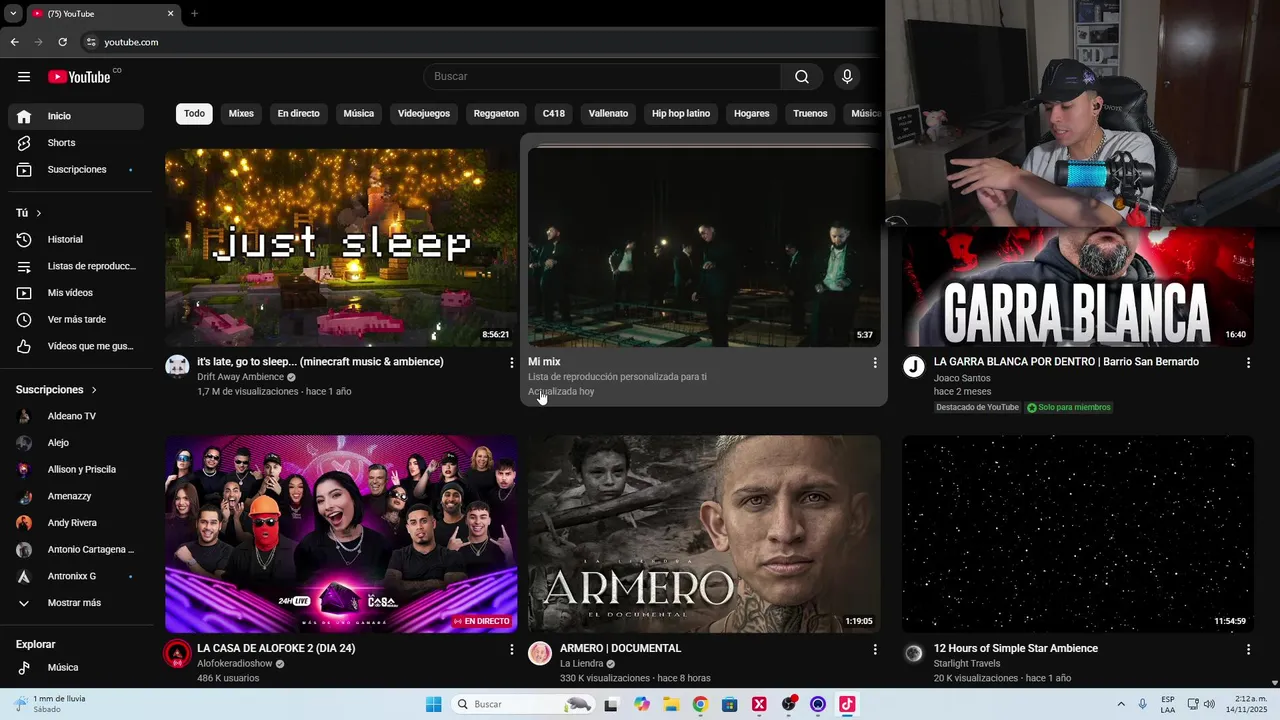
Task: Select the Vallenato filter chip
Action: tap(608, 114)
